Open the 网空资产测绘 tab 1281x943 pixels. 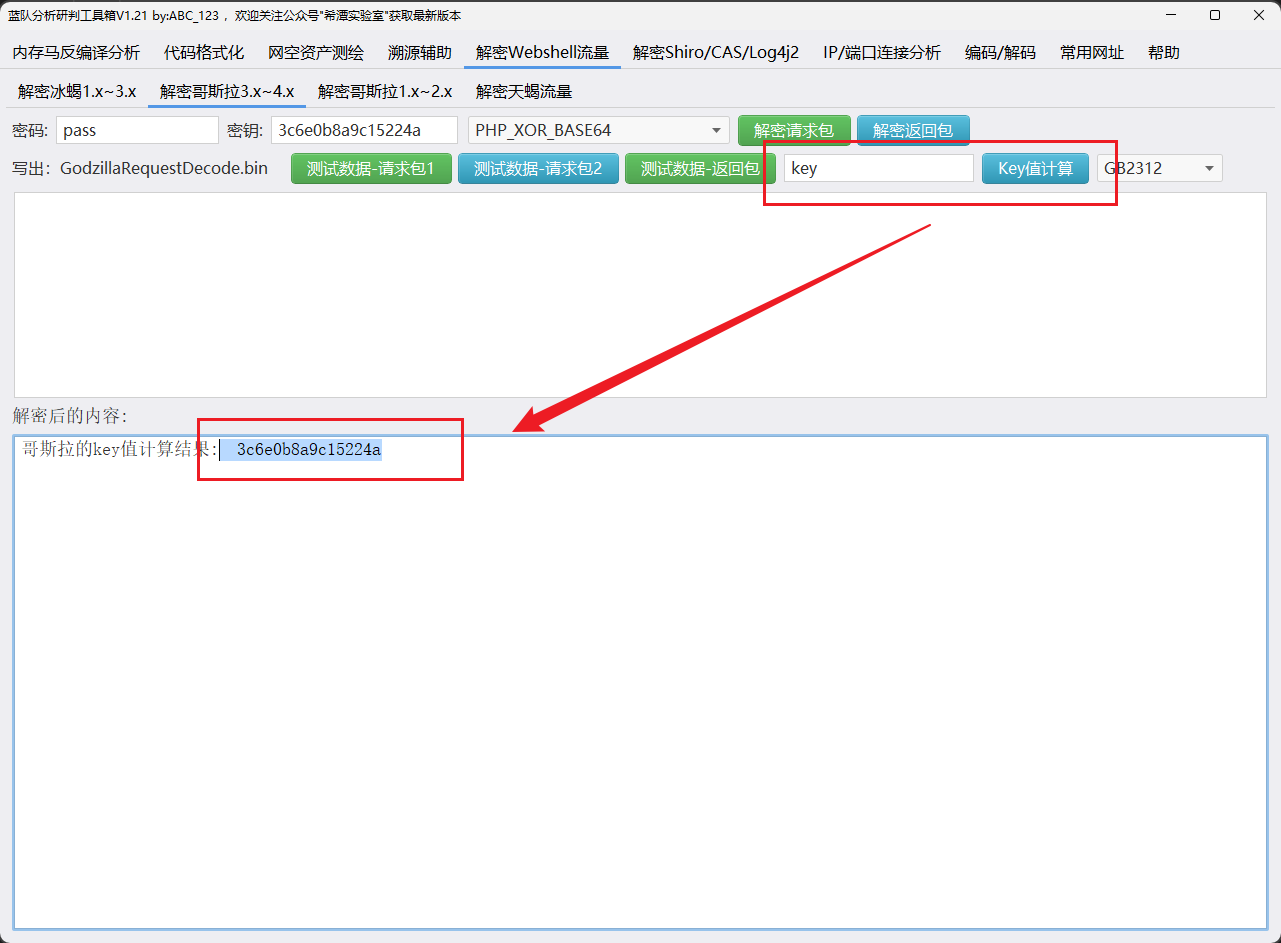click(x=316, y=53)
